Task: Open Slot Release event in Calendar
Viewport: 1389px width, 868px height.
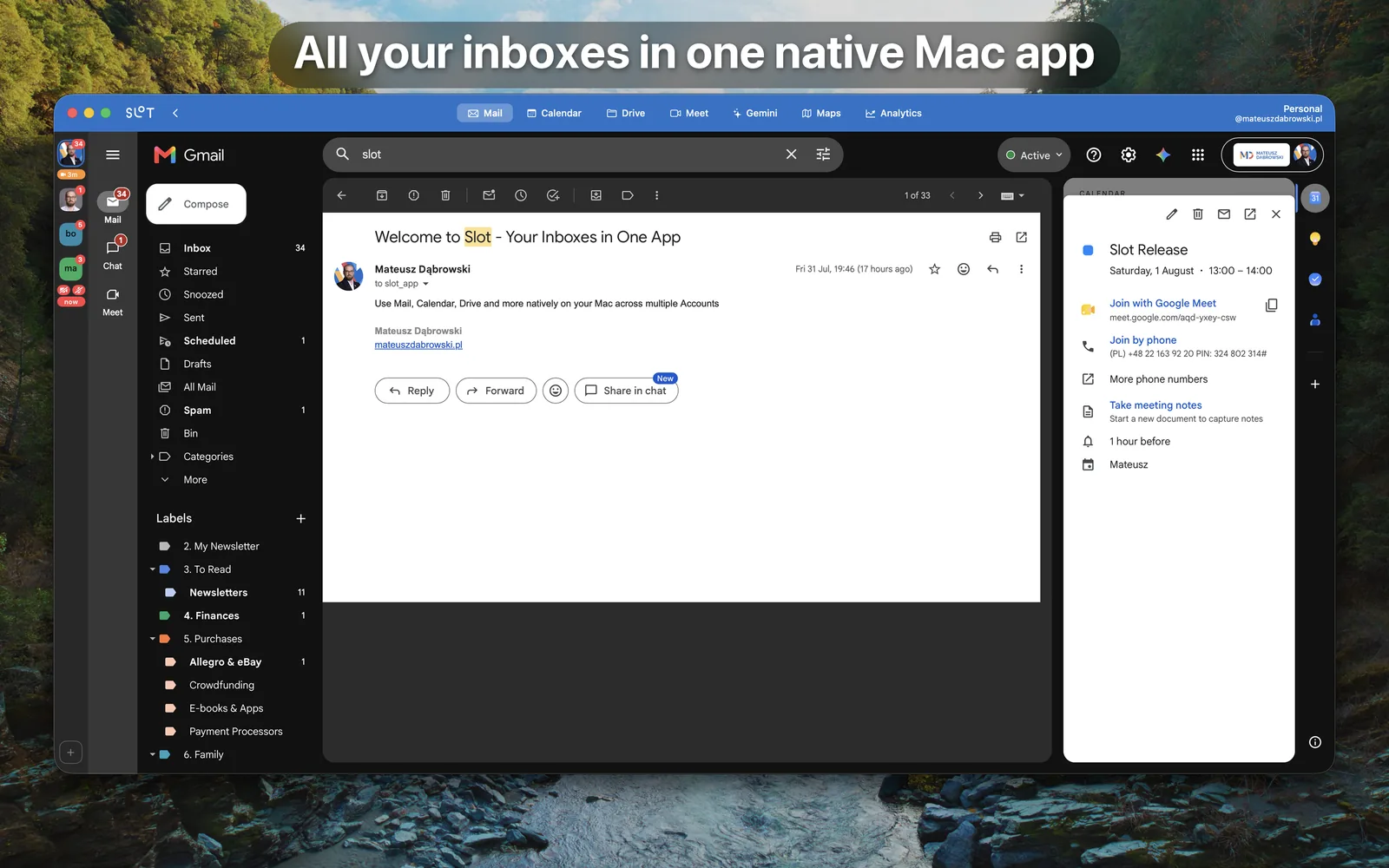Action: pyautogui.click(x=1250, y=214)
